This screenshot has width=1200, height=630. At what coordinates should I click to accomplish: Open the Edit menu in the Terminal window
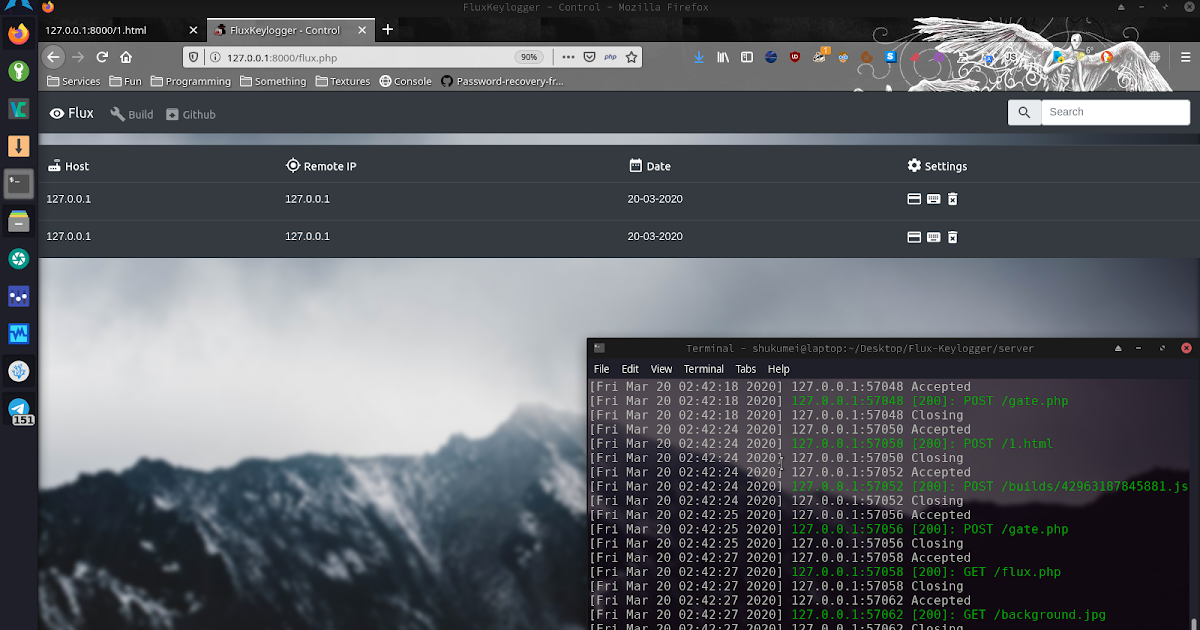click(x=630, y=368)
